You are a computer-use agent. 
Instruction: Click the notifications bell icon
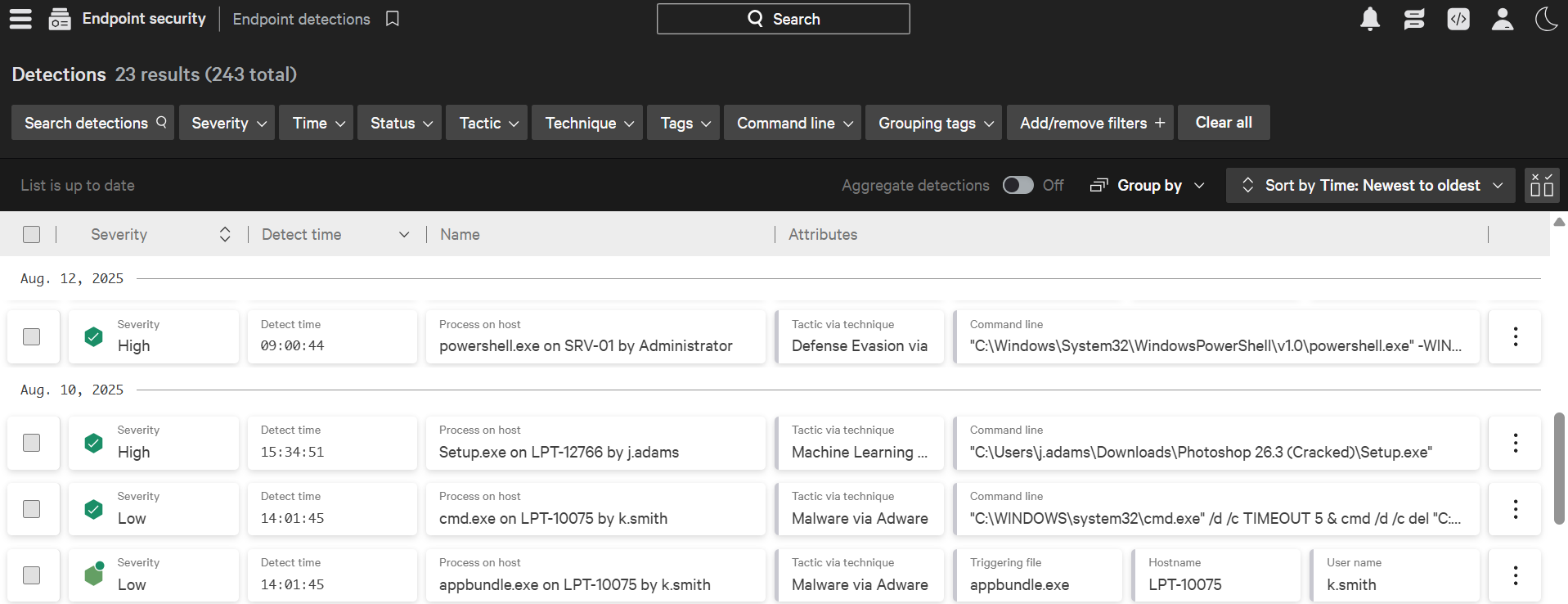coord(1369,19)
